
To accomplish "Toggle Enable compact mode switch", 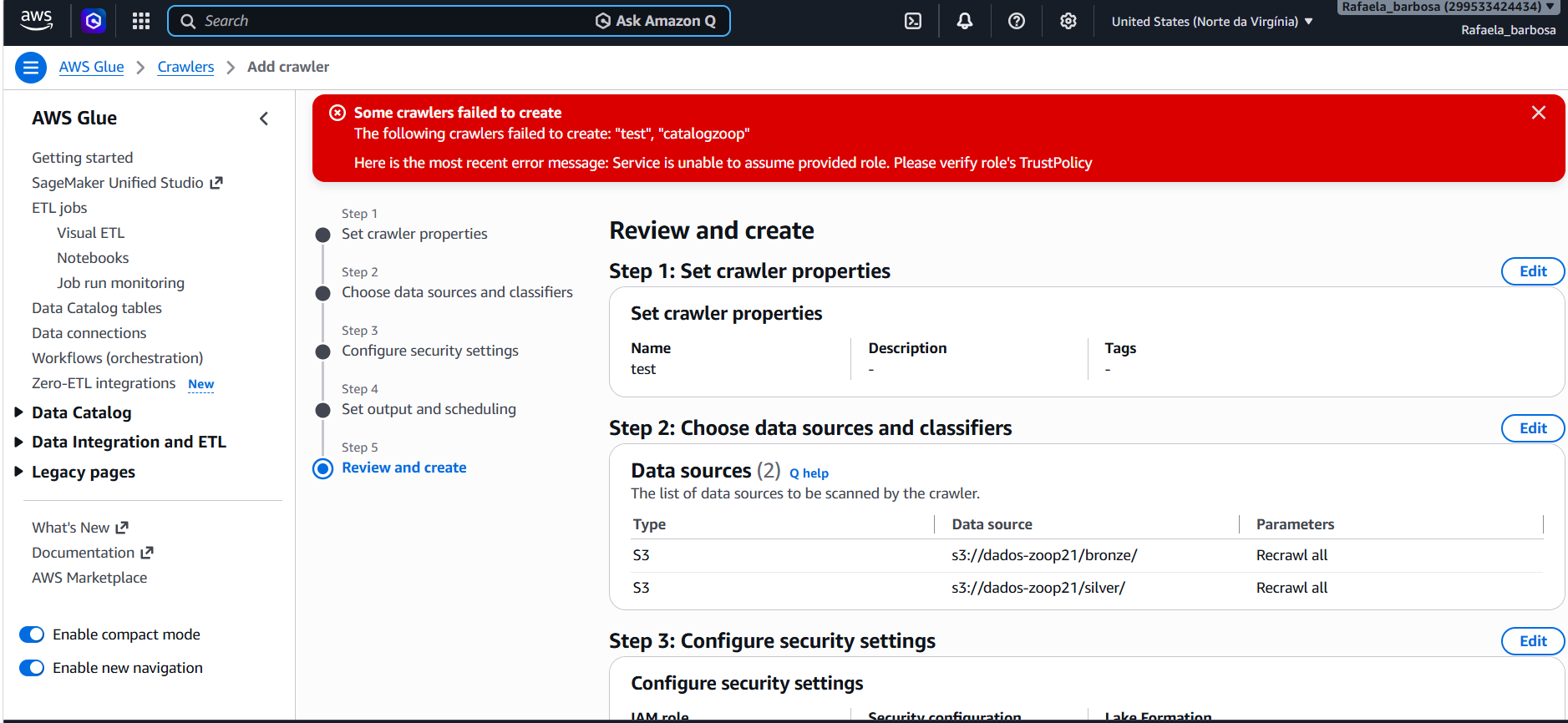I will [x=32, y=635].
